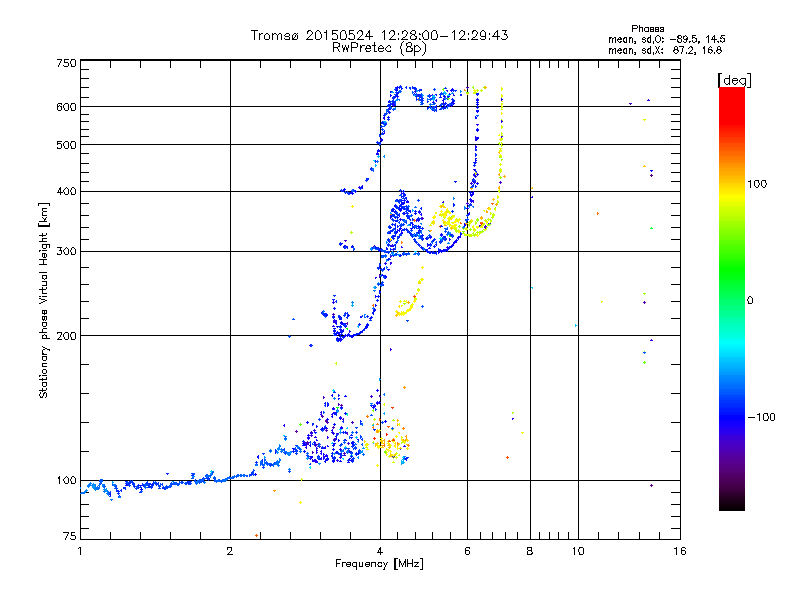Click the x-axis label "8"
Image resolution: width=800 pixels, height=600 pixels.
click(530, 551)
